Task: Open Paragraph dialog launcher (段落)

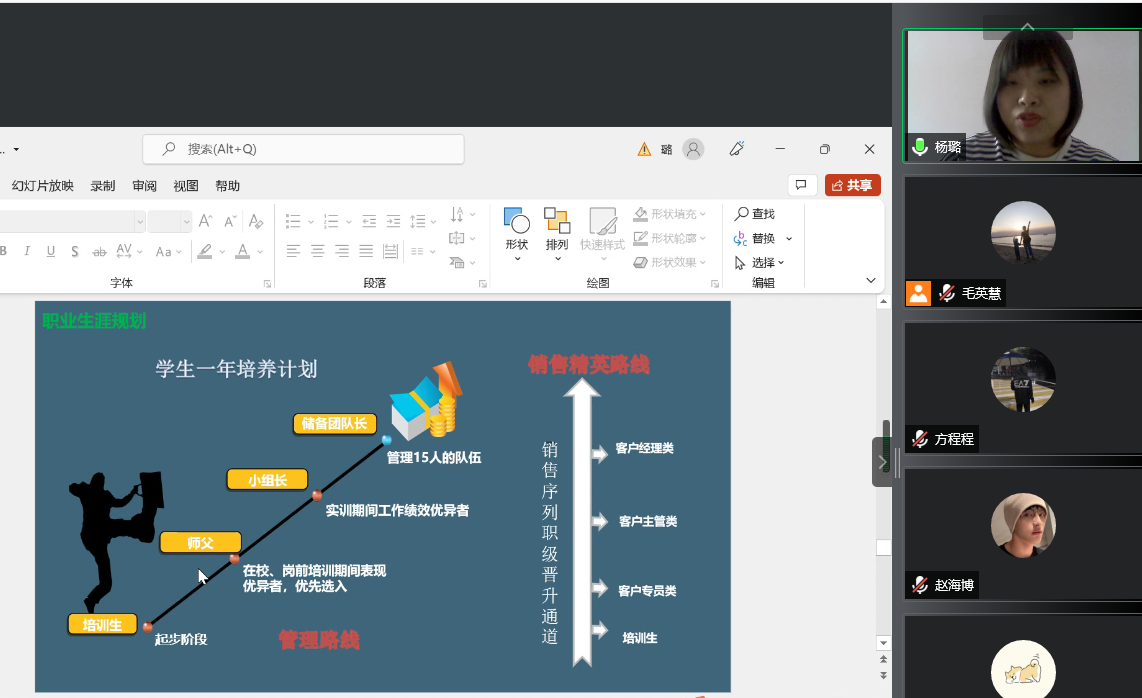Action: coord(482,283)
